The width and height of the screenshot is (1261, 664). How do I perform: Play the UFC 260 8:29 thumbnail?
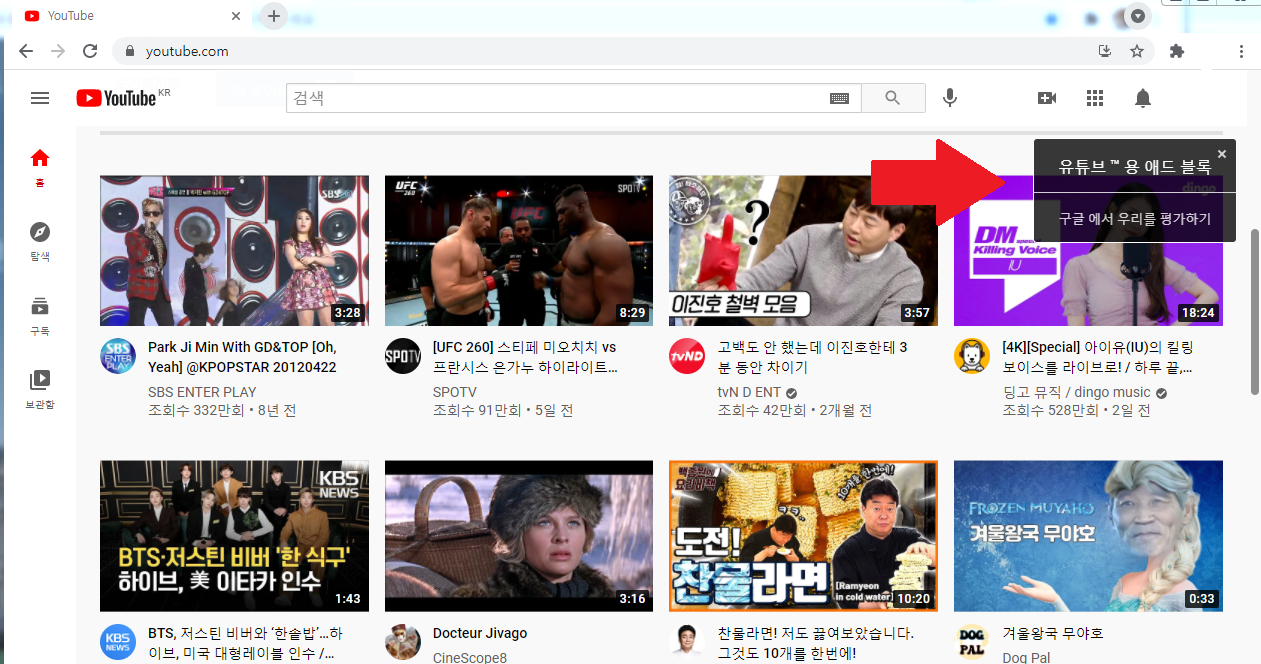519,251
